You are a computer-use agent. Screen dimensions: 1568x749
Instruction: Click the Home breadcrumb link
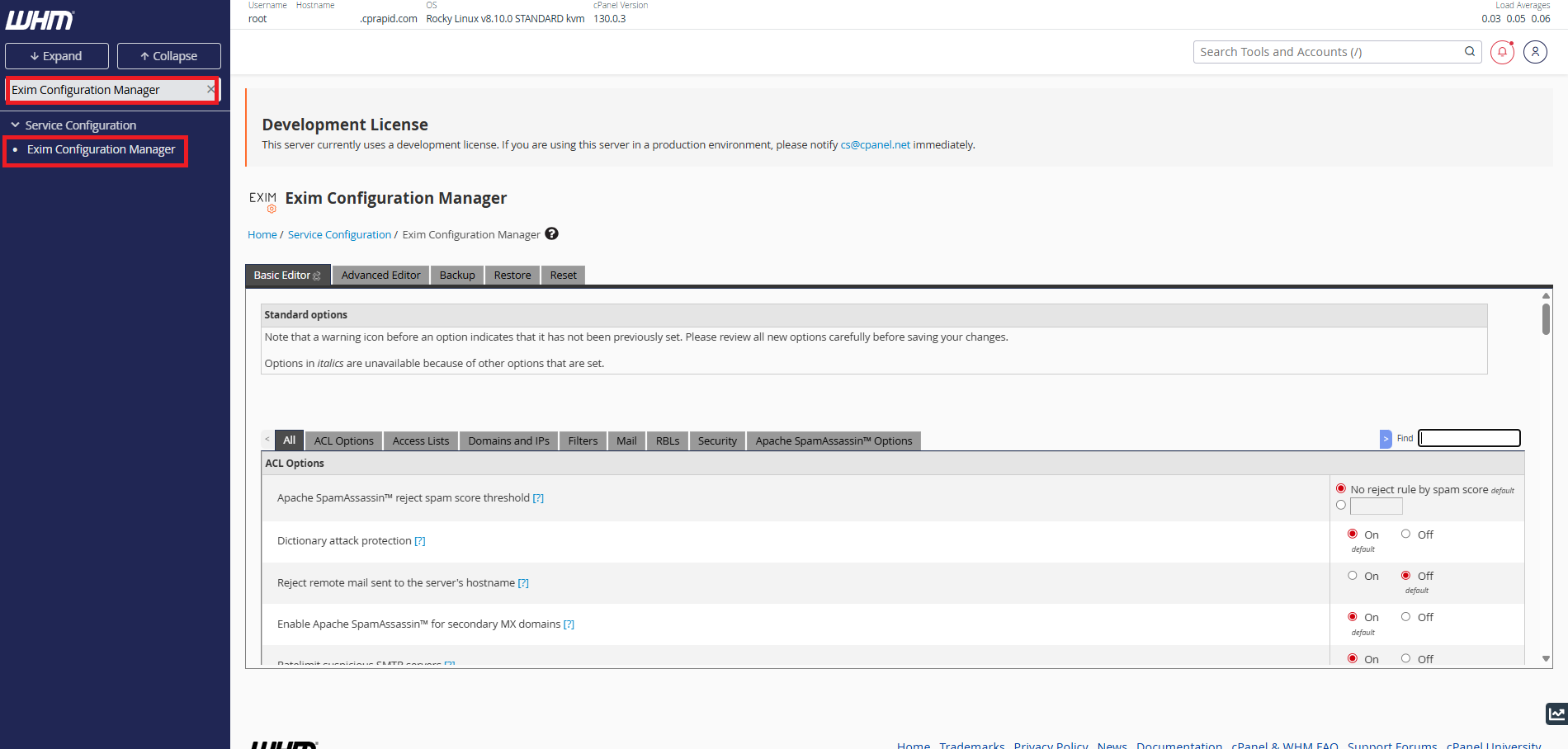[x=262, y=234]
